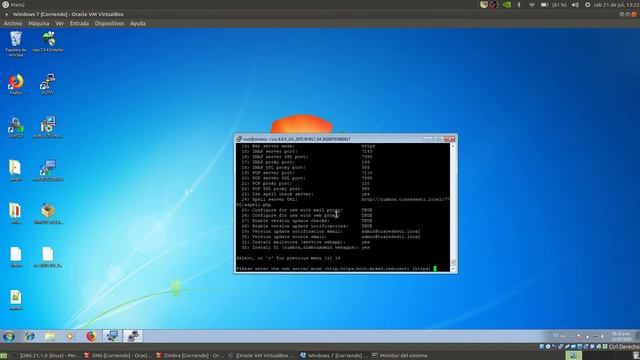This screenshot has height=360, width=640.
Task: Open the Windows Start menu orb
Action: coord(9,336)
